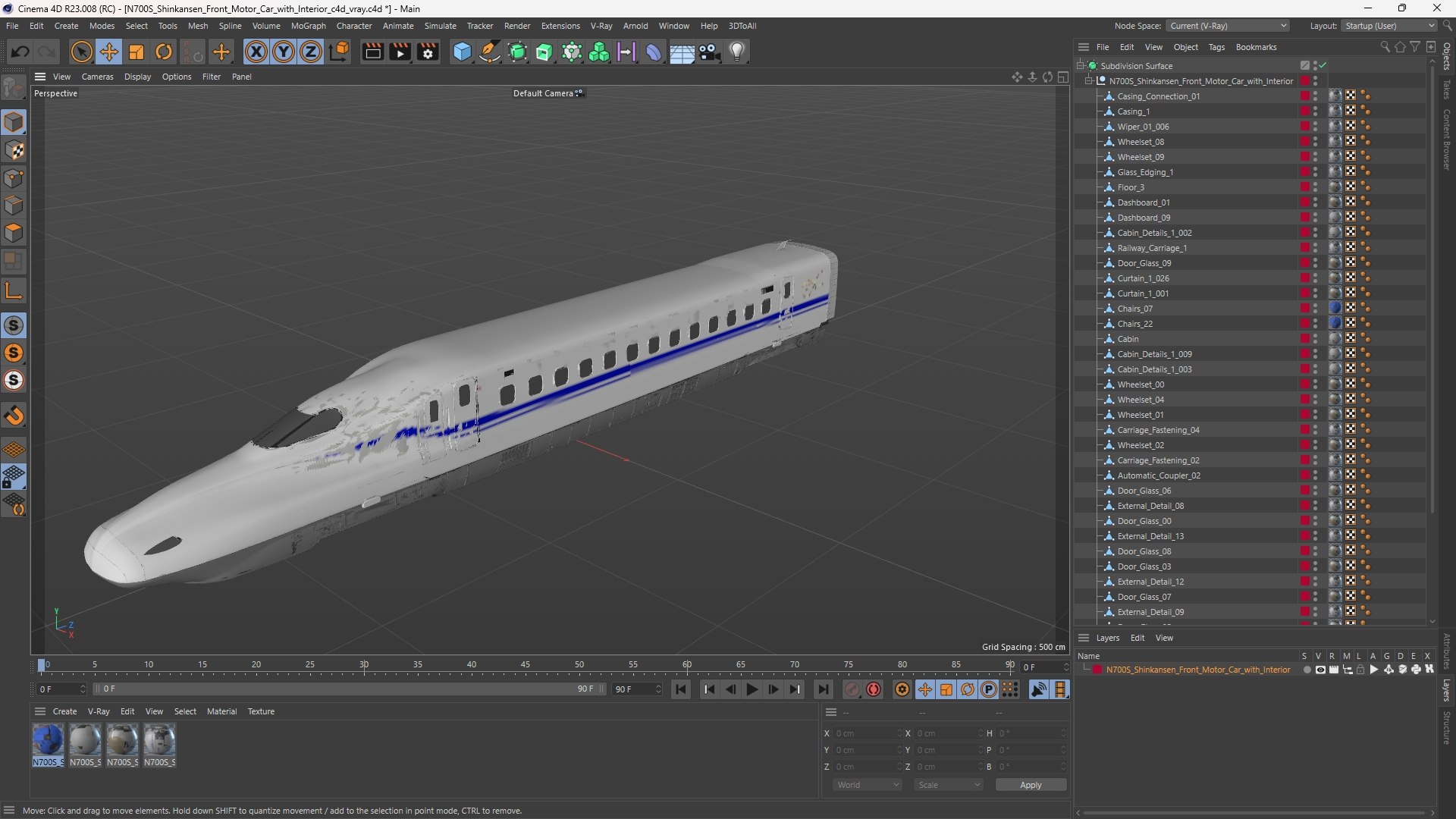Toggle Autokeying red button

874,689
